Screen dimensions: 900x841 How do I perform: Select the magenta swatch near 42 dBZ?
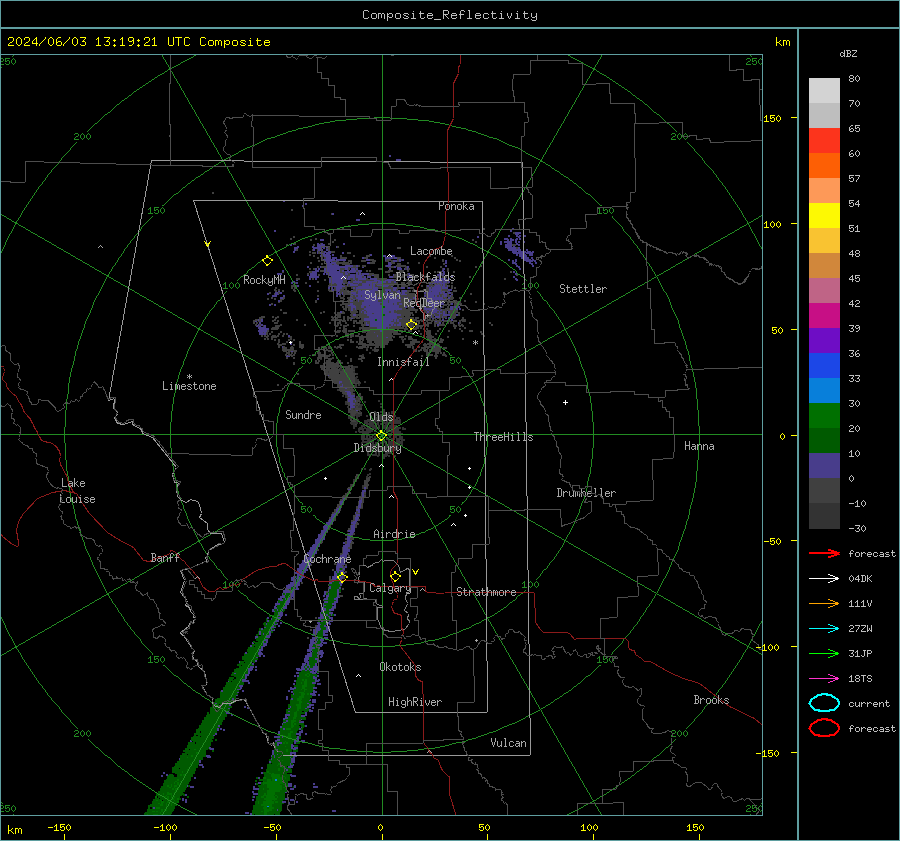[x=824, y=315]
